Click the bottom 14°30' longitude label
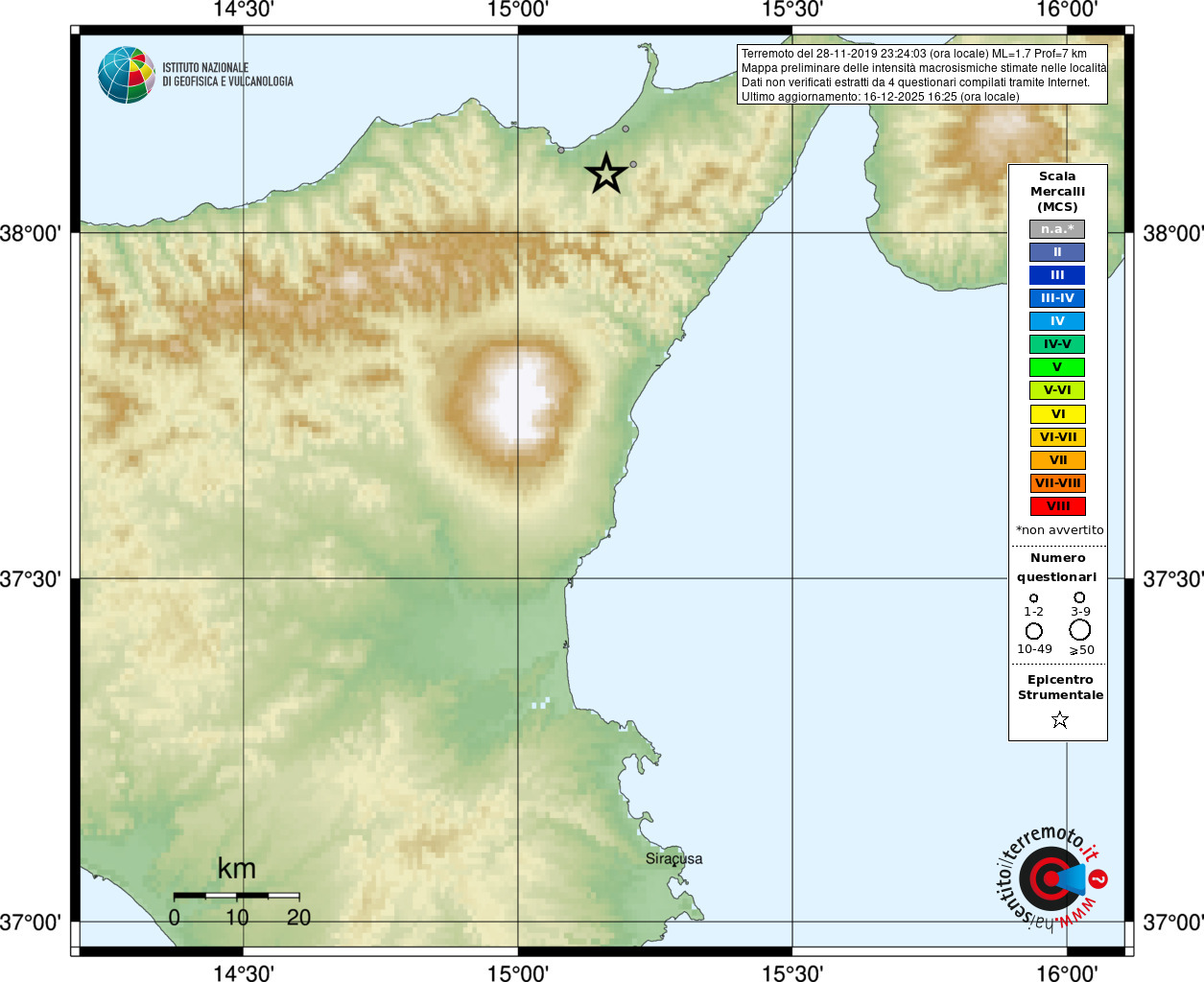The image size is (1204, 982). coord(243,972)
